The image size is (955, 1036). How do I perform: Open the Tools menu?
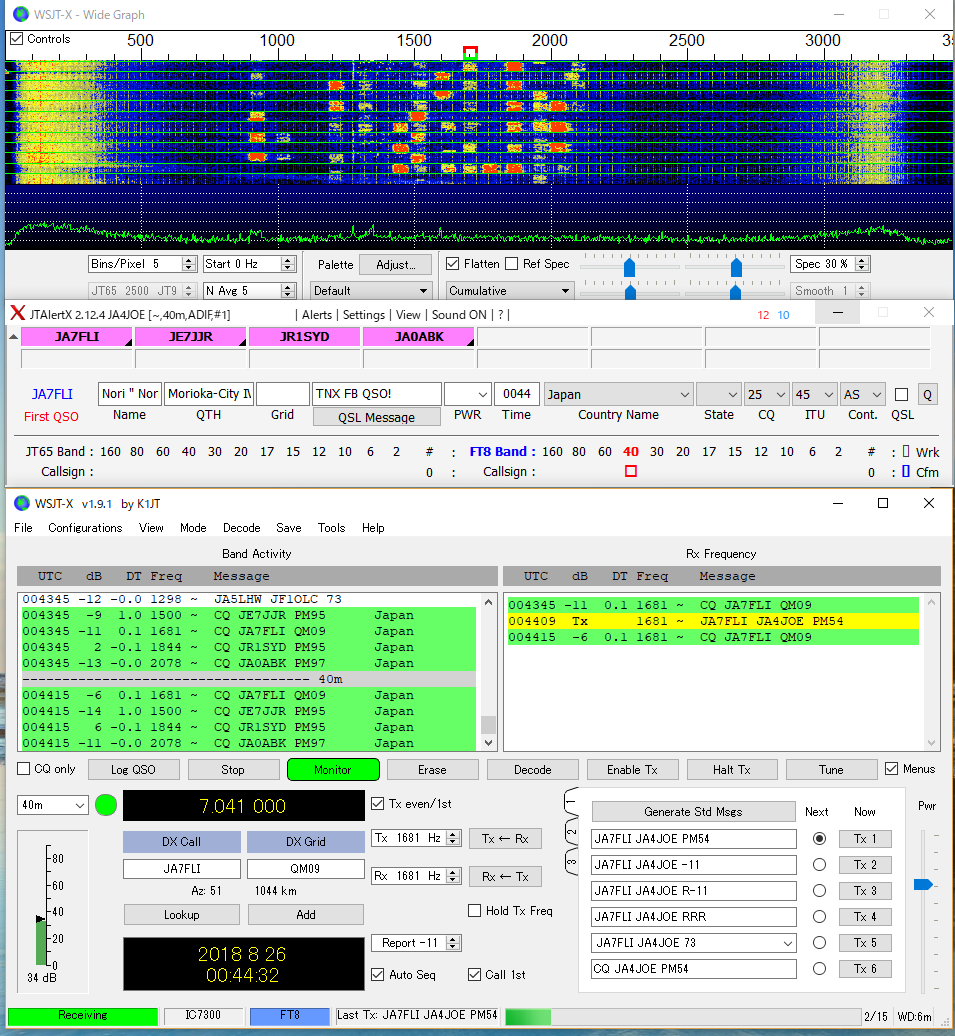pos(331,528)
